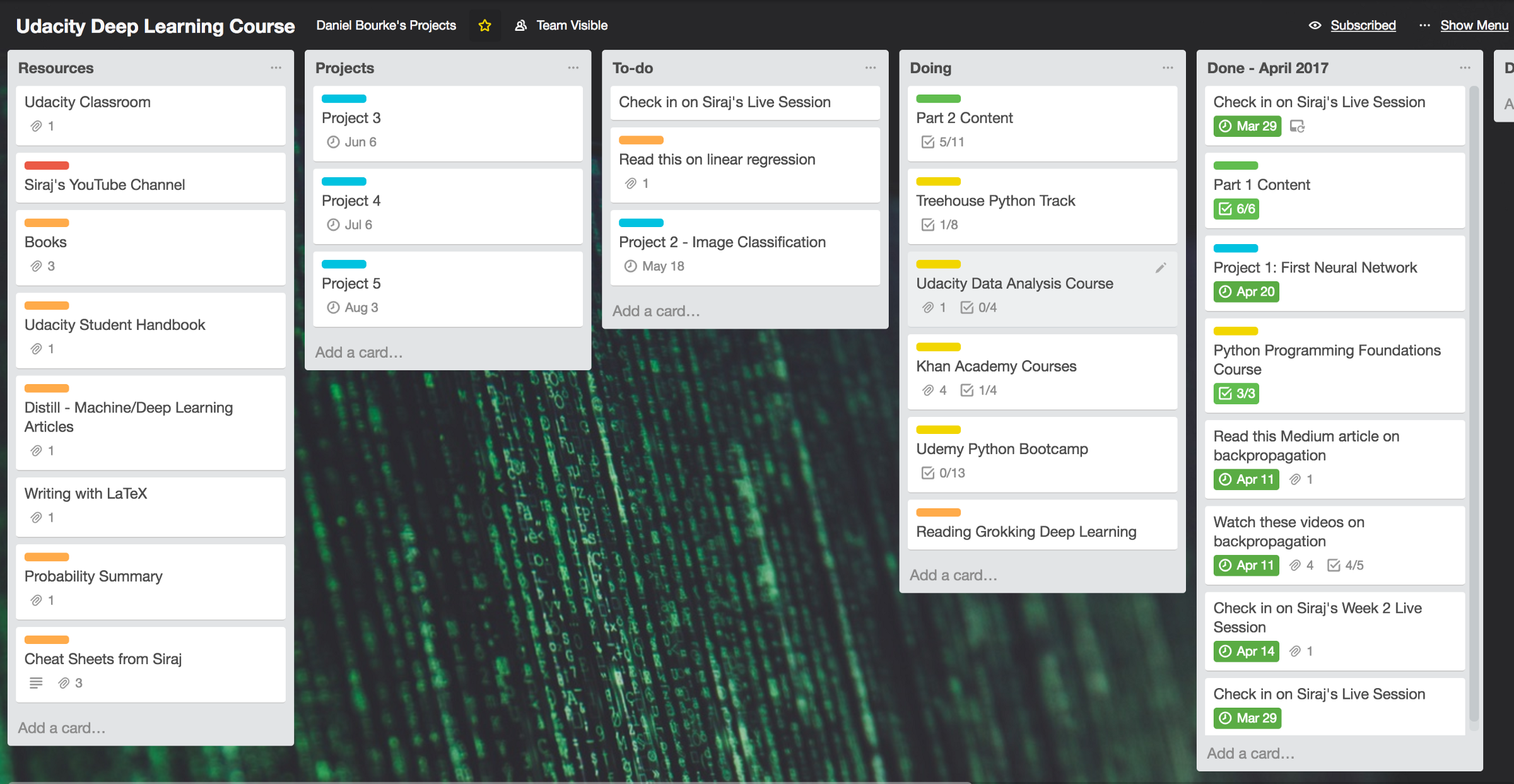
Task: Click attachment paperclip icon on Udacity Classroom card
Action: pos(37,126)
